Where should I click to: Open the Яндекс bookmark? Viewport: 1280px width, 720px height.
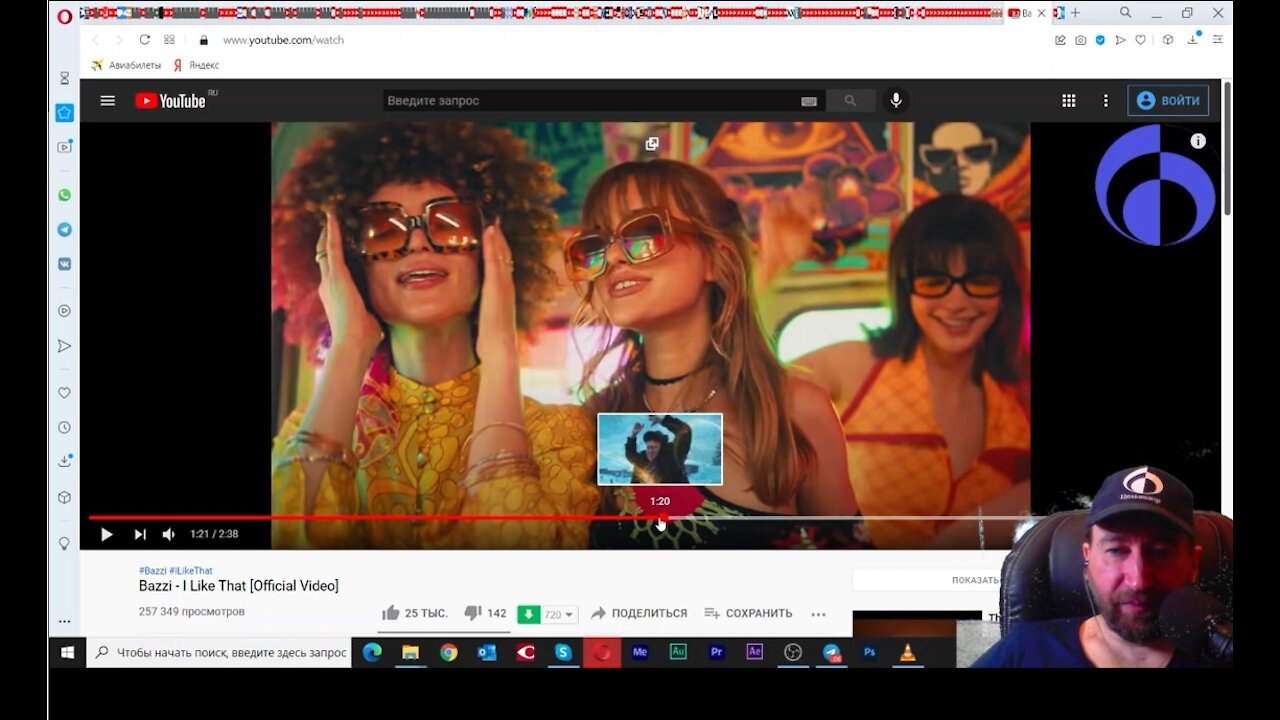click(196, 65)
